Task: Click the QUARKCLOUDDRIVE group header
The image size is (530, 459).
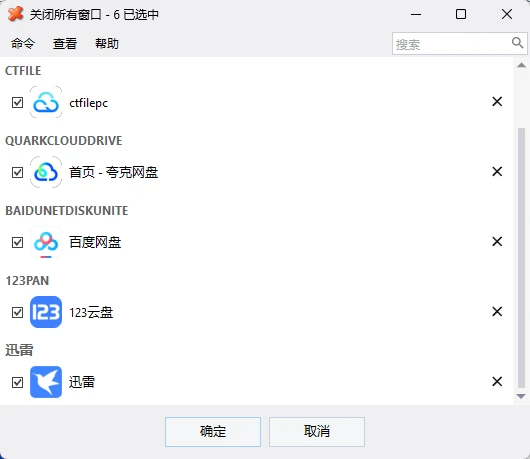Action: point(64,141)
